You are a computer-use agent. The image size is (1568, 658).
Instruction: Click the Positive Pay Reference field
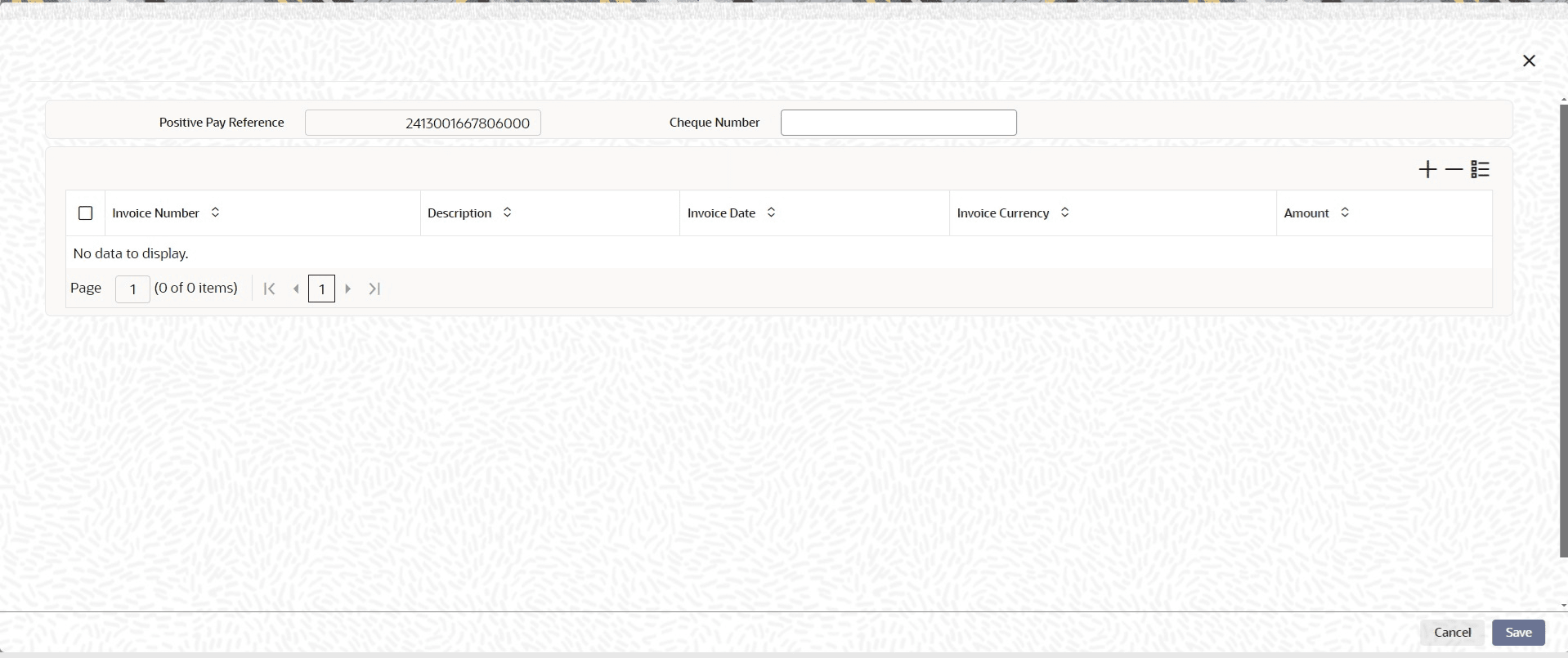coord(423,123)
